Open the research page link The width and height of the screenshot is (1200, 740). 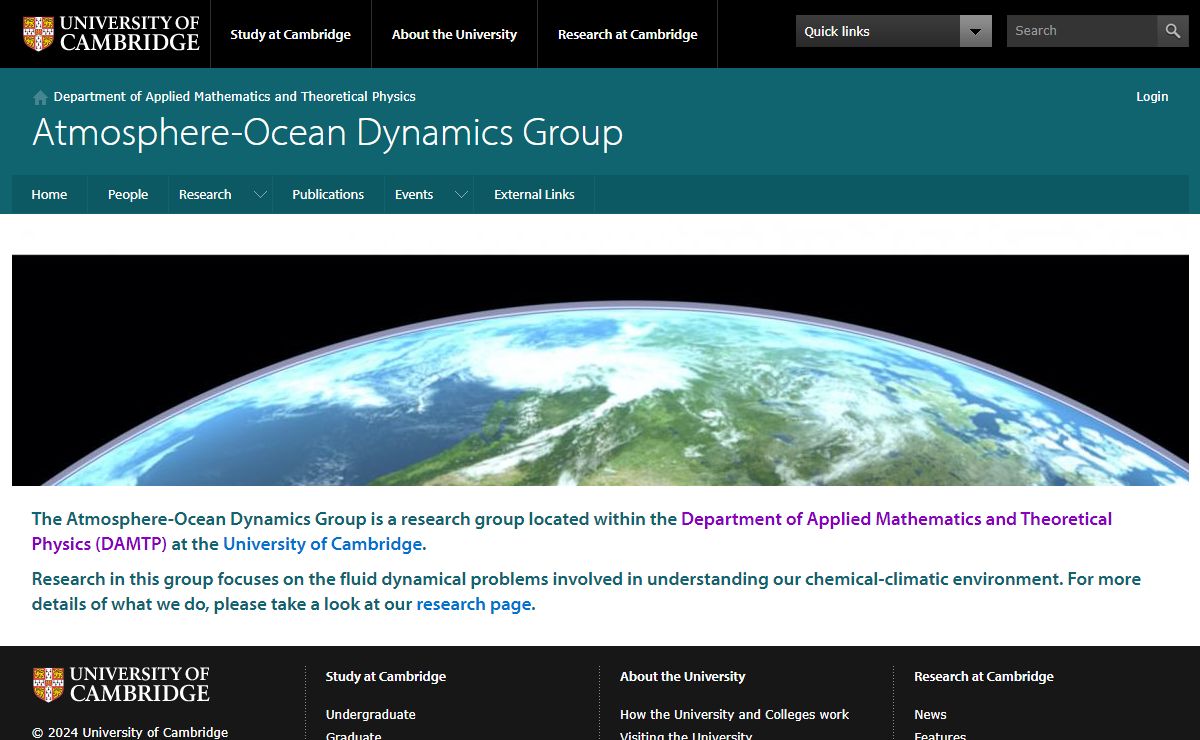(474, 605)
